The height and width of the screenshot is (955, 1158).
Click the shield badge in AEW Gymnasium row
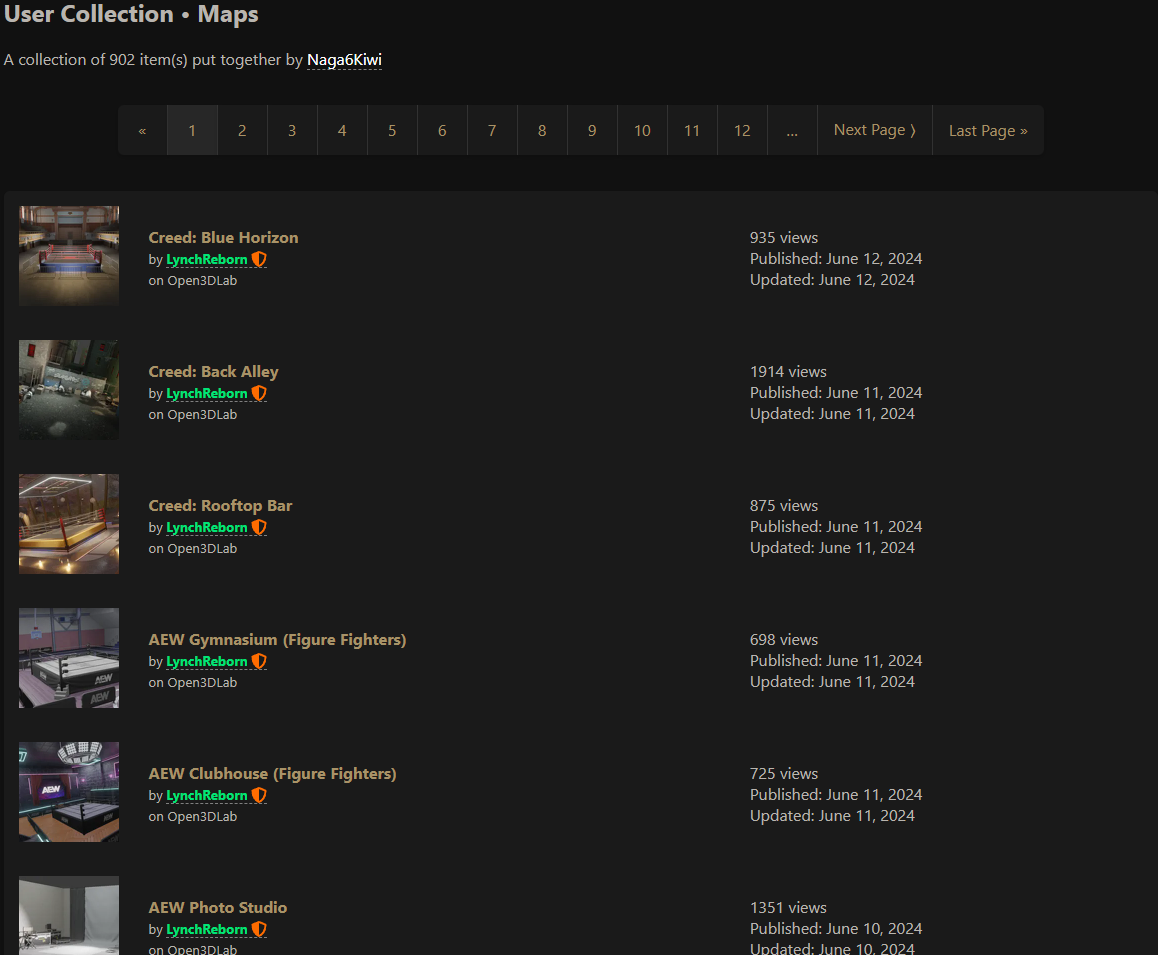(x=258, y=661)
